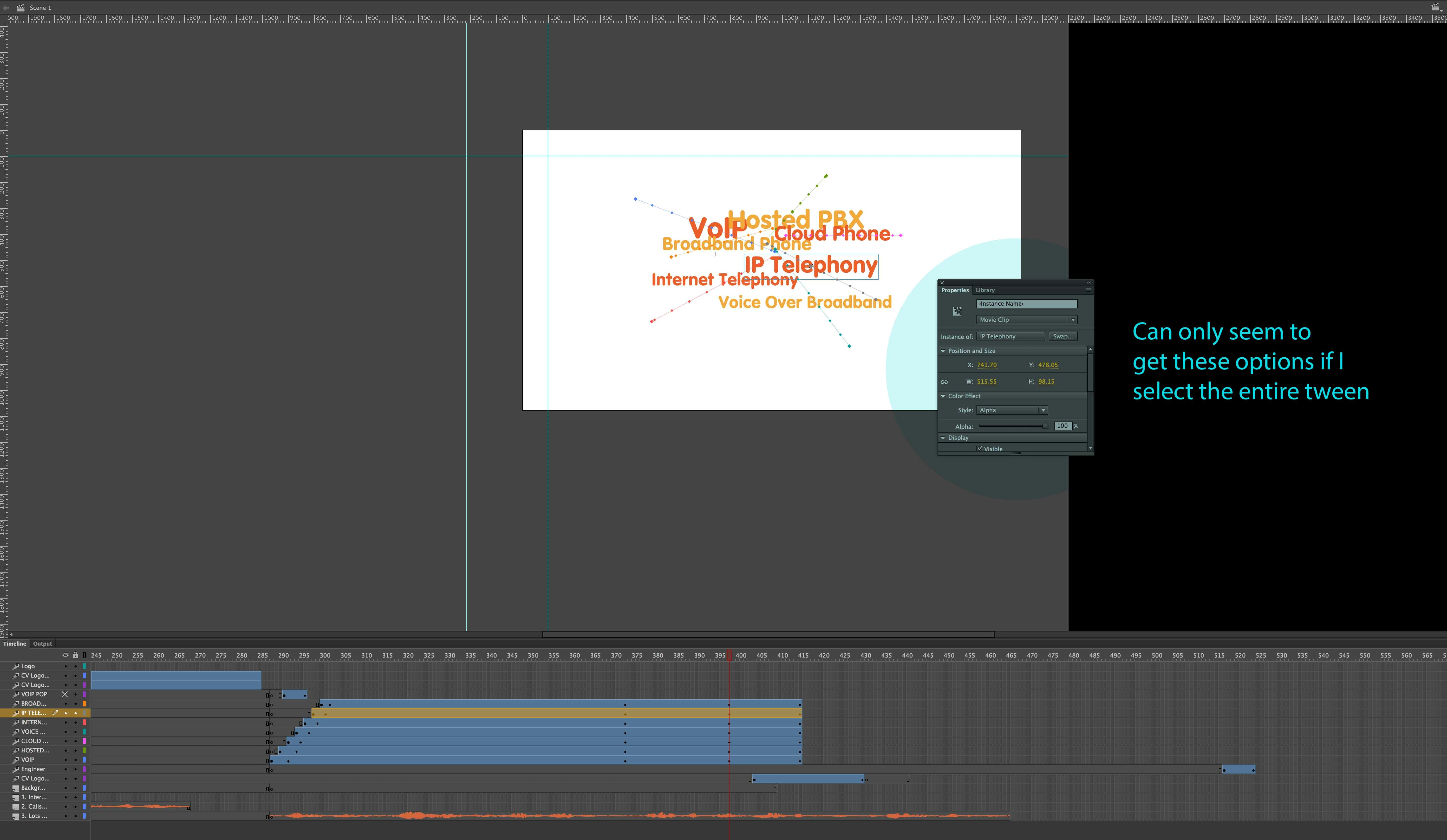Click the eye icon for all layers' visibility
1447x840 pixels.
click(x=66, y=655)
